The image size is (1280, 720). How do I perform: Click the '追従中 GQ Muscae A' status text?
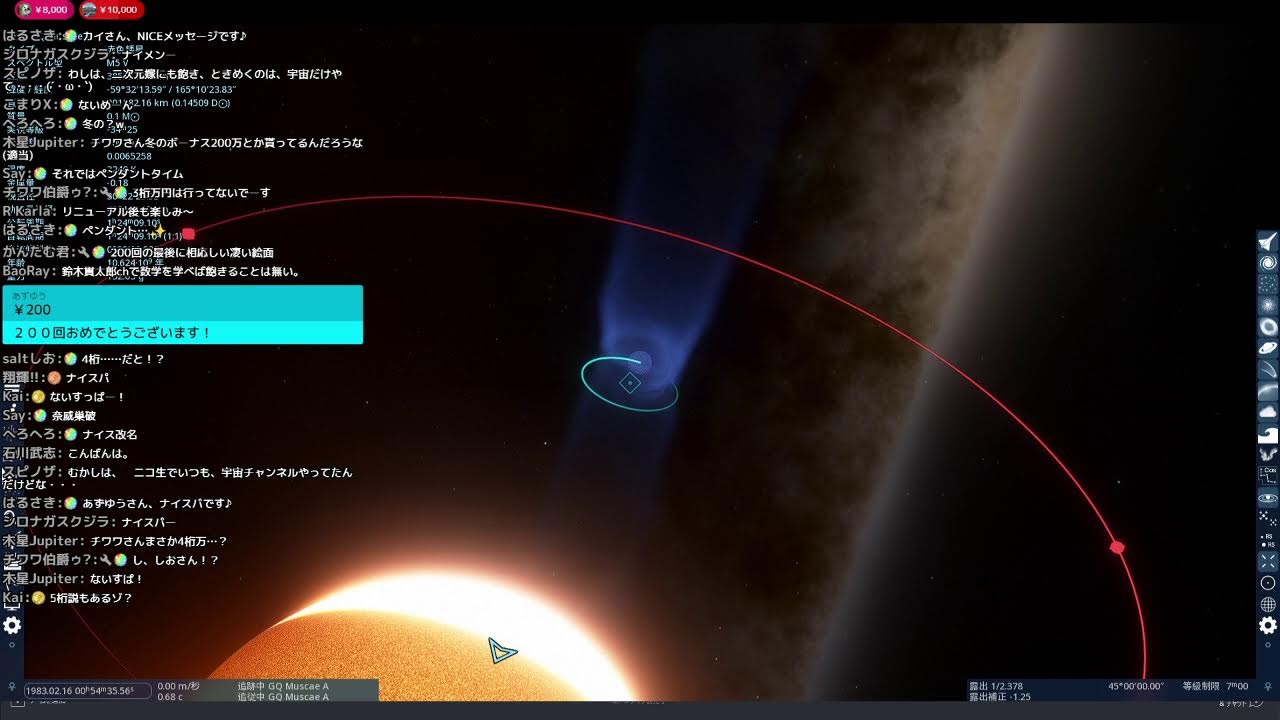click(283, 697)
